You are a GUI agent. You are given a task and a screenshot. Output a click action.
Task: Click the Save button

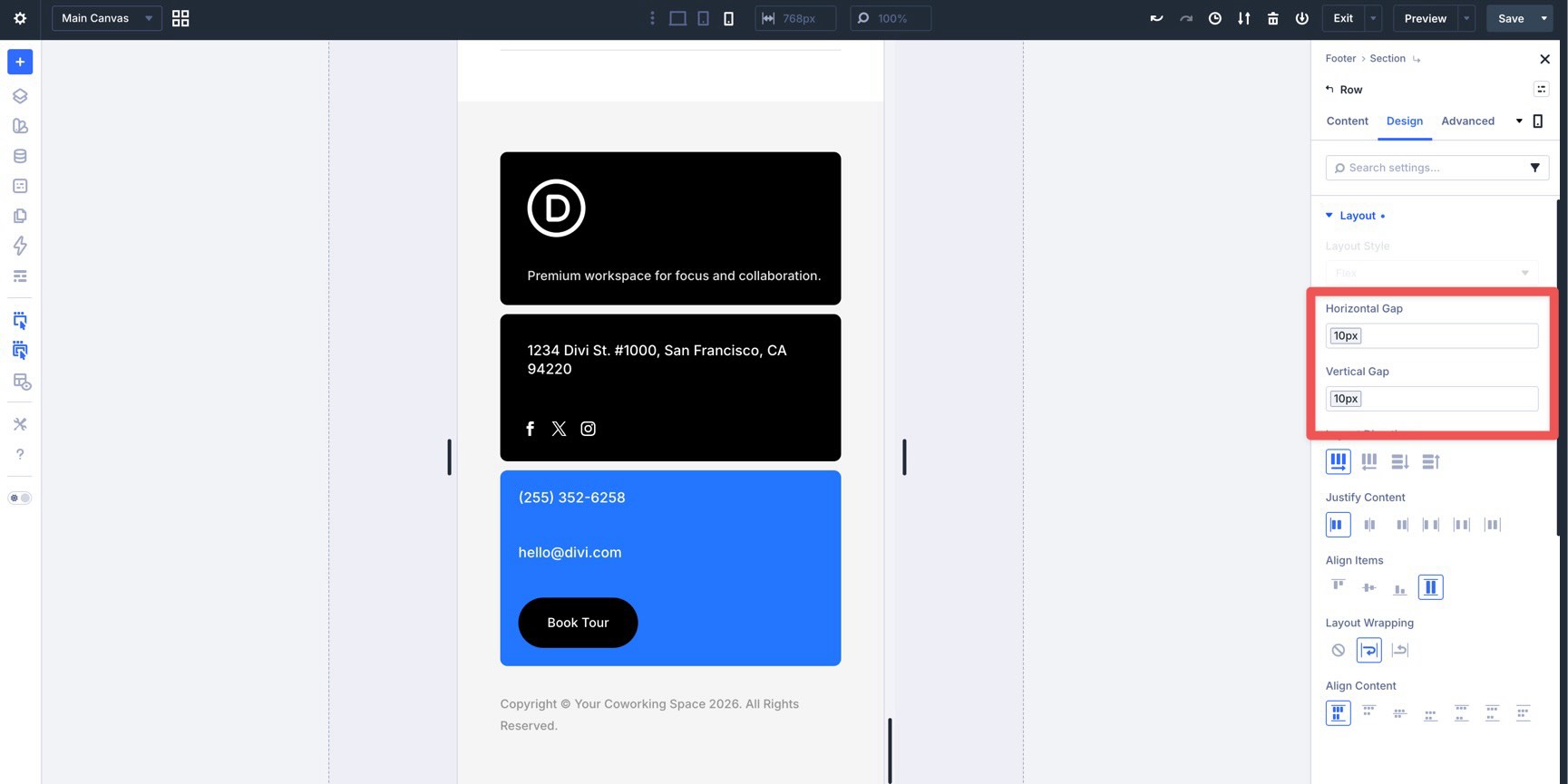(x=1511, y=18)
